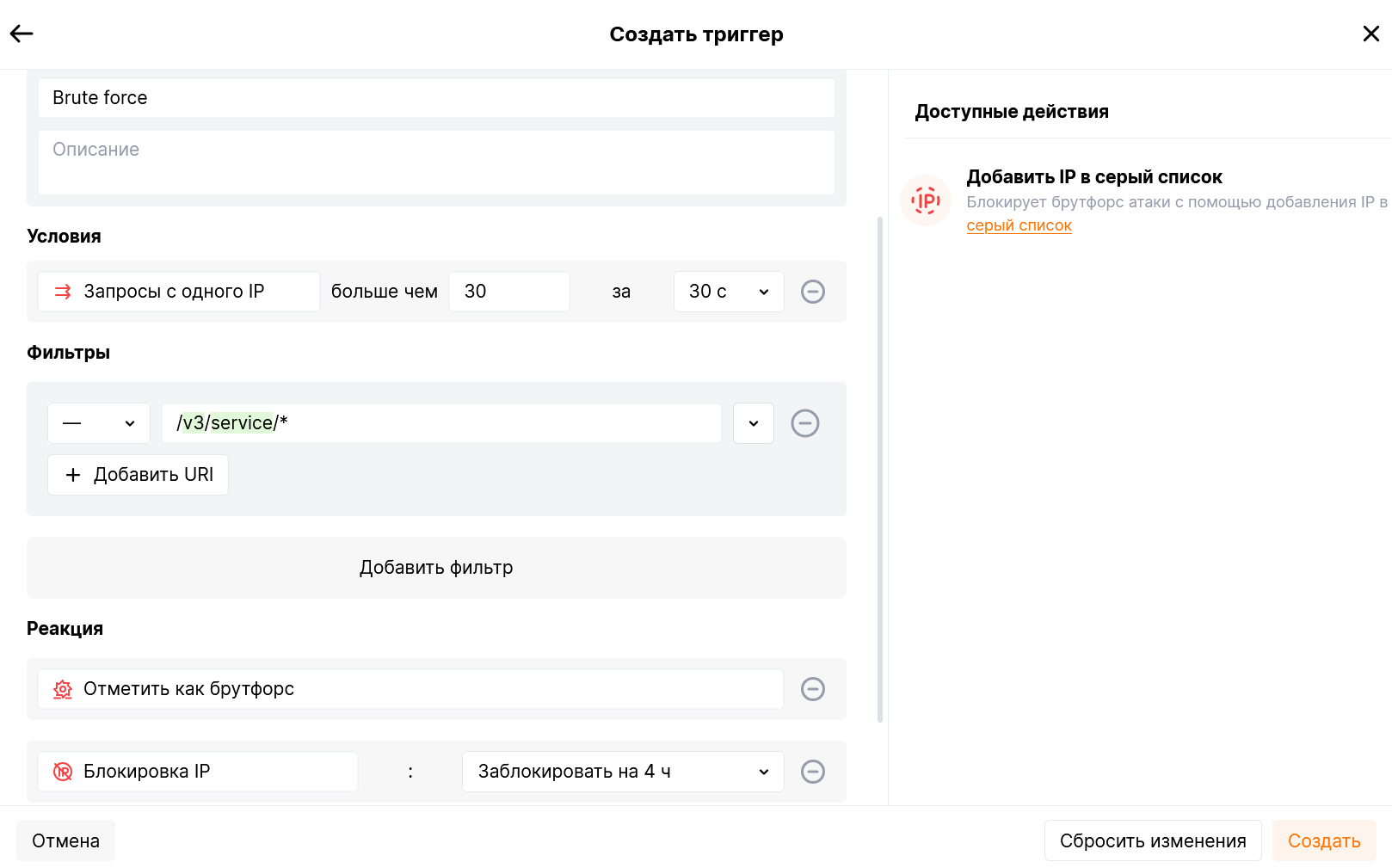Screen dimensions: 1392x868
Task: Click the trigger name field 'Brute force'
Action: coord(436,98)
